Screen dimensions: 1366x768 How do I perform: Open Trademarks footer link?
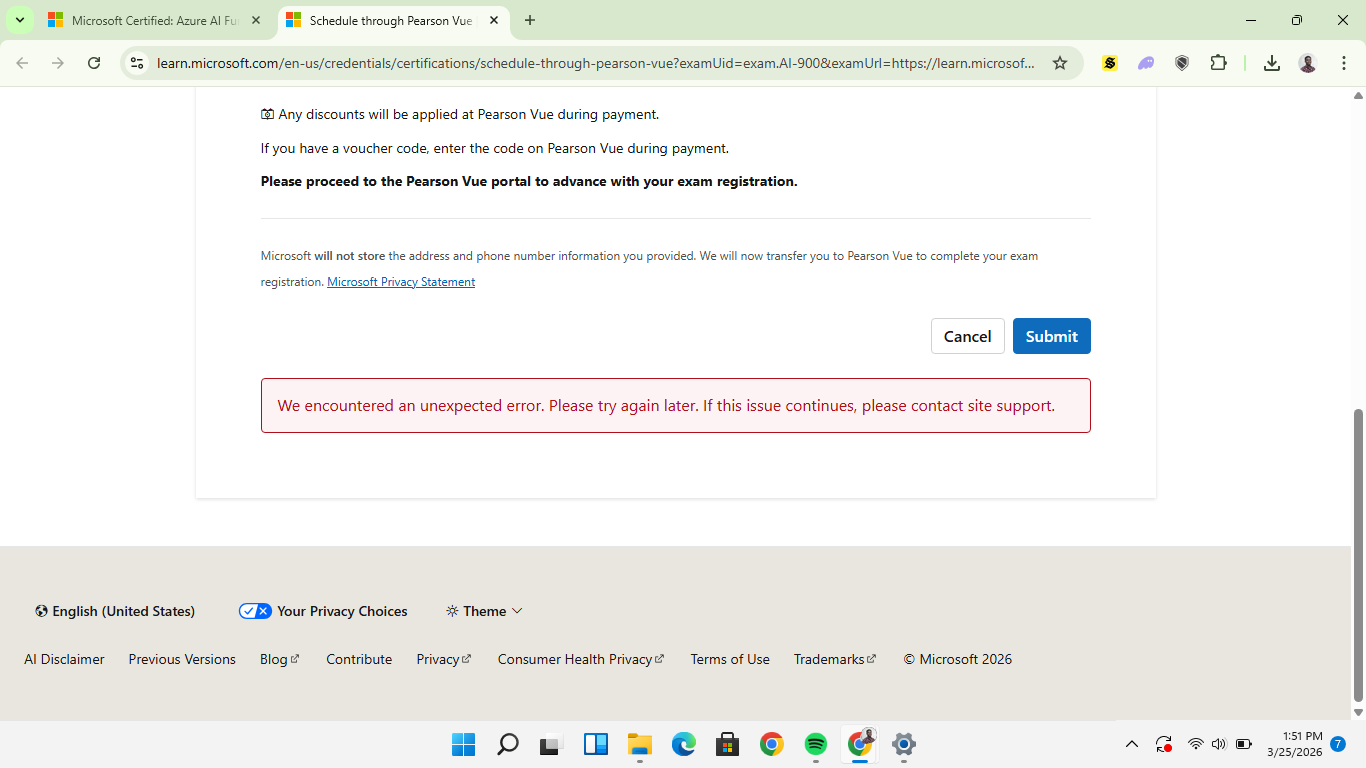pyautogui.click(x=835, y=659)
